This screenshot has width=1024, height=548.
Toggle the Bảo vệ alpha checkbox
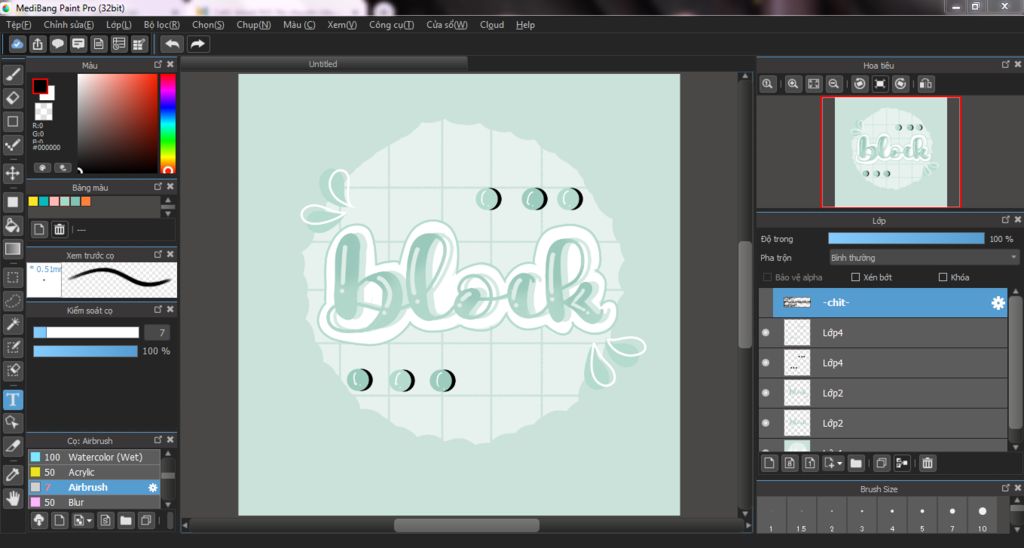(x=767, y=277)
